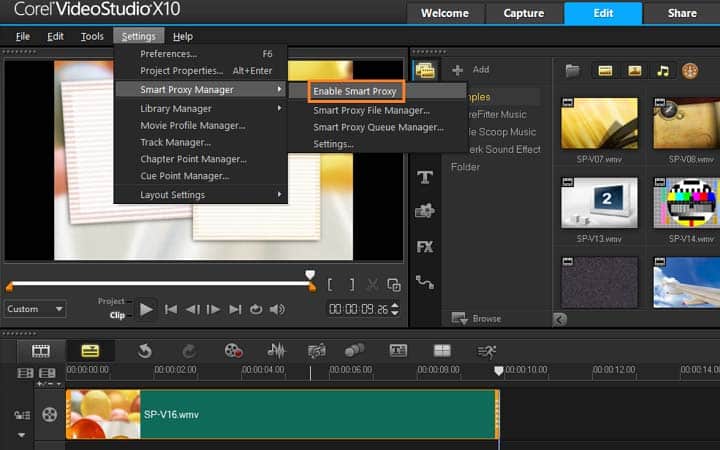Undo the last action in timeline toolbar
The width and height of the screenshot is (720, 450).
click(x=145, y=351)
